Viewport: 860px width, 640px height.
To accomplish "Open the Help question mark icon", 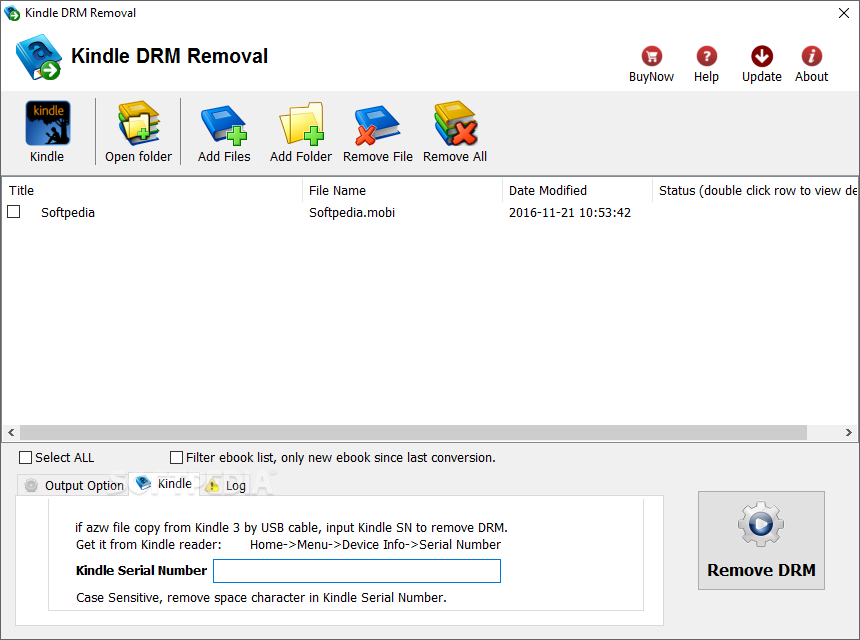I will [x=706, y=56].
